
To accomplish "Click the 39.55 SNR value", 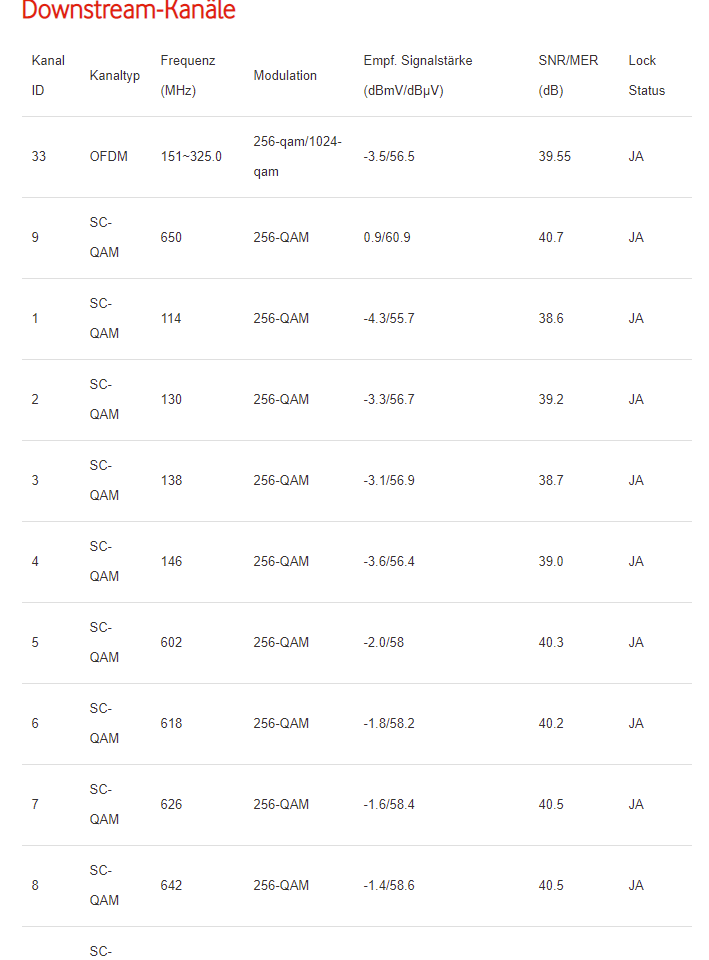I will tap(555, 157).
